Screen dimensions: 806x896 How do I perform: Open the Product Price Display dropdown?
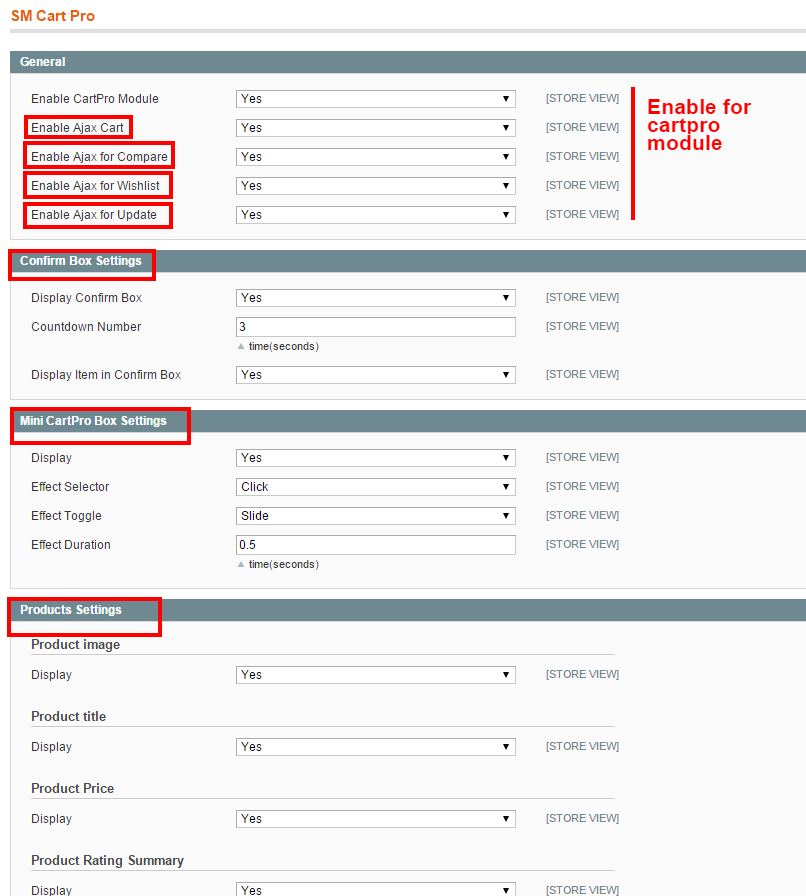point(376,819)
